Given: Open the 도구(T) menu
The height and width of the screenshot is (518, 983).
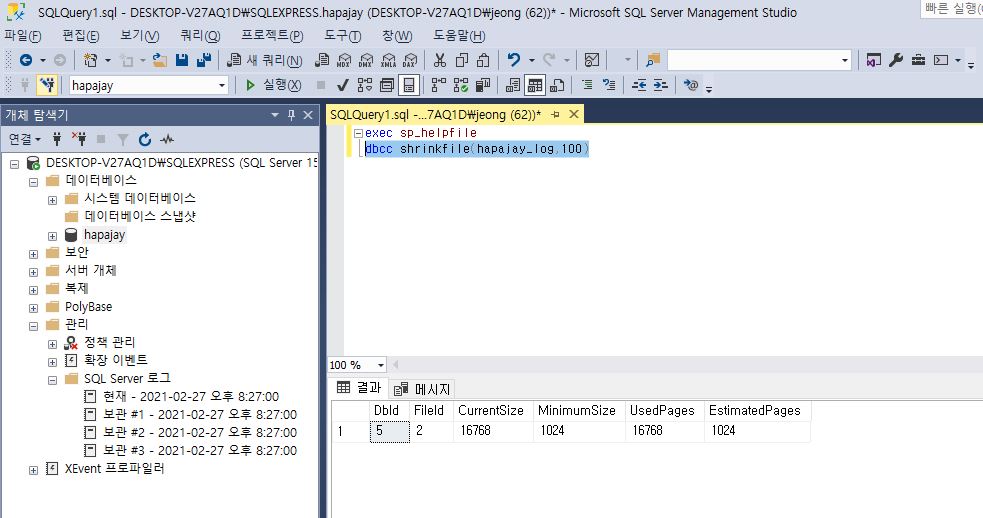Looking at the screenshot, I should [342, 36].
